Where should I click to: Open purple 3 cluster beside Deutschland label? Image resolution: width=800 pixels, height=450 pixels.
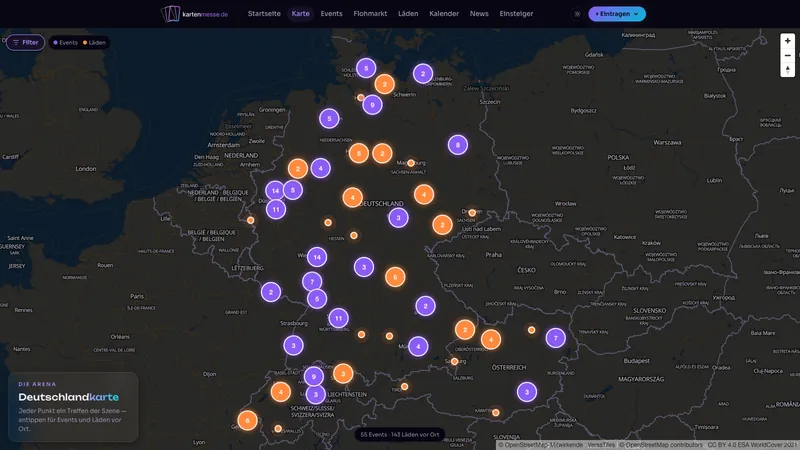click(398, 218)
